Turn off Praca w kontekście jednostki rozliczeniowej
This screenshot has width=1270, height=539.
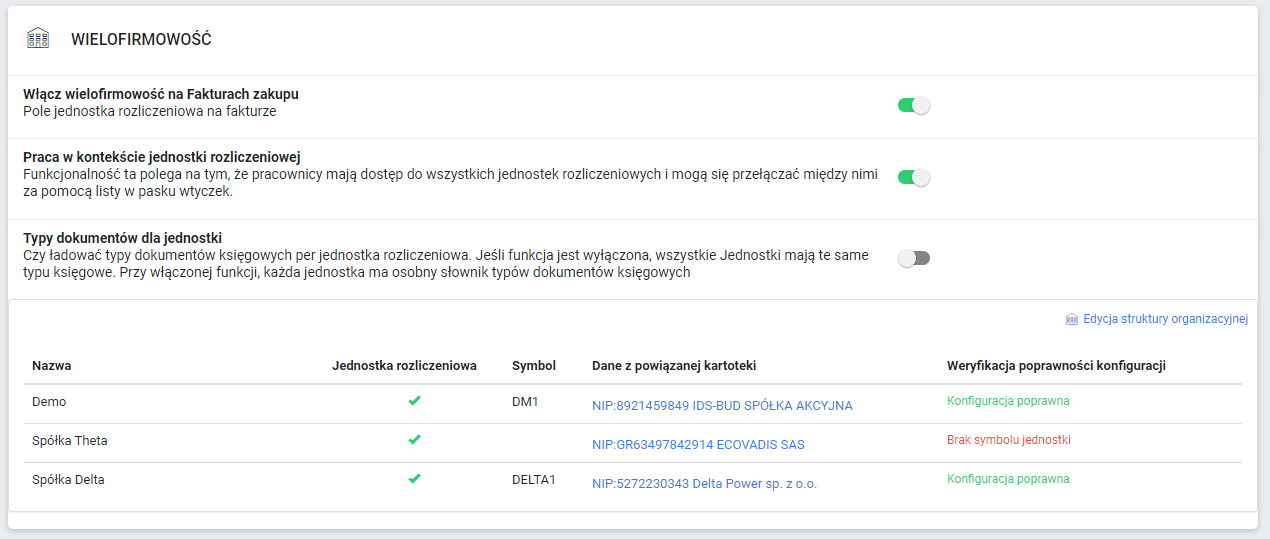point(914,177)
